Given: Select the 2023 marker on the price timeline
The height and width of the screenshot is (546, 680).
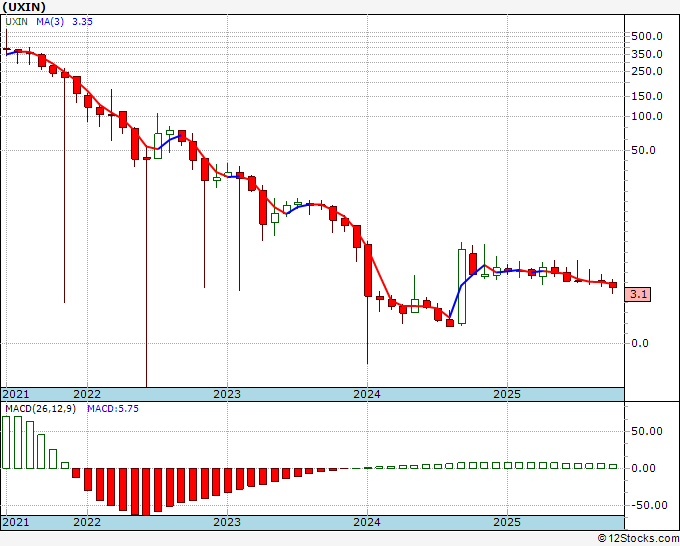Looking at the screenshot, I should pyautogui.click(x=227, y=394).
